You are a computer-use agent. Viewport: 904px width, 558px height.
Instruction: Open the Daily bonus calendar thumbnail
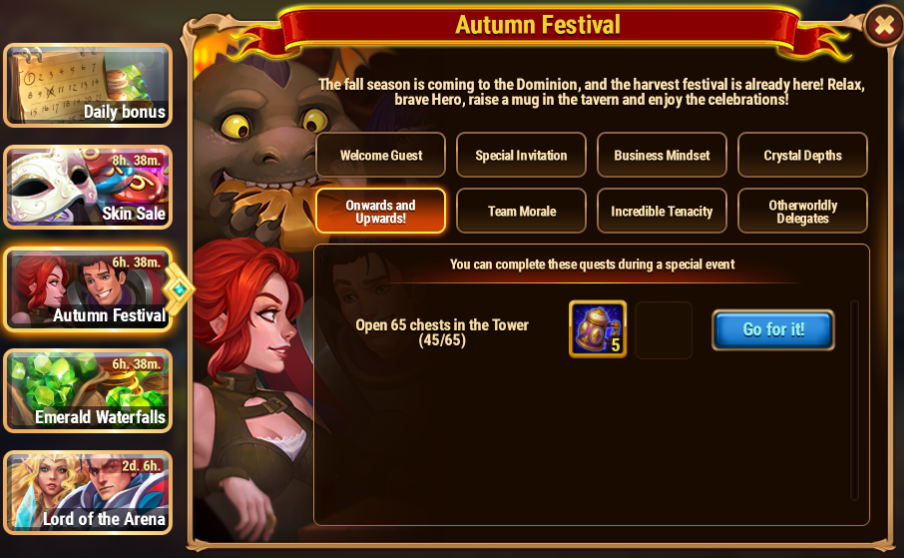pos(88,85)
